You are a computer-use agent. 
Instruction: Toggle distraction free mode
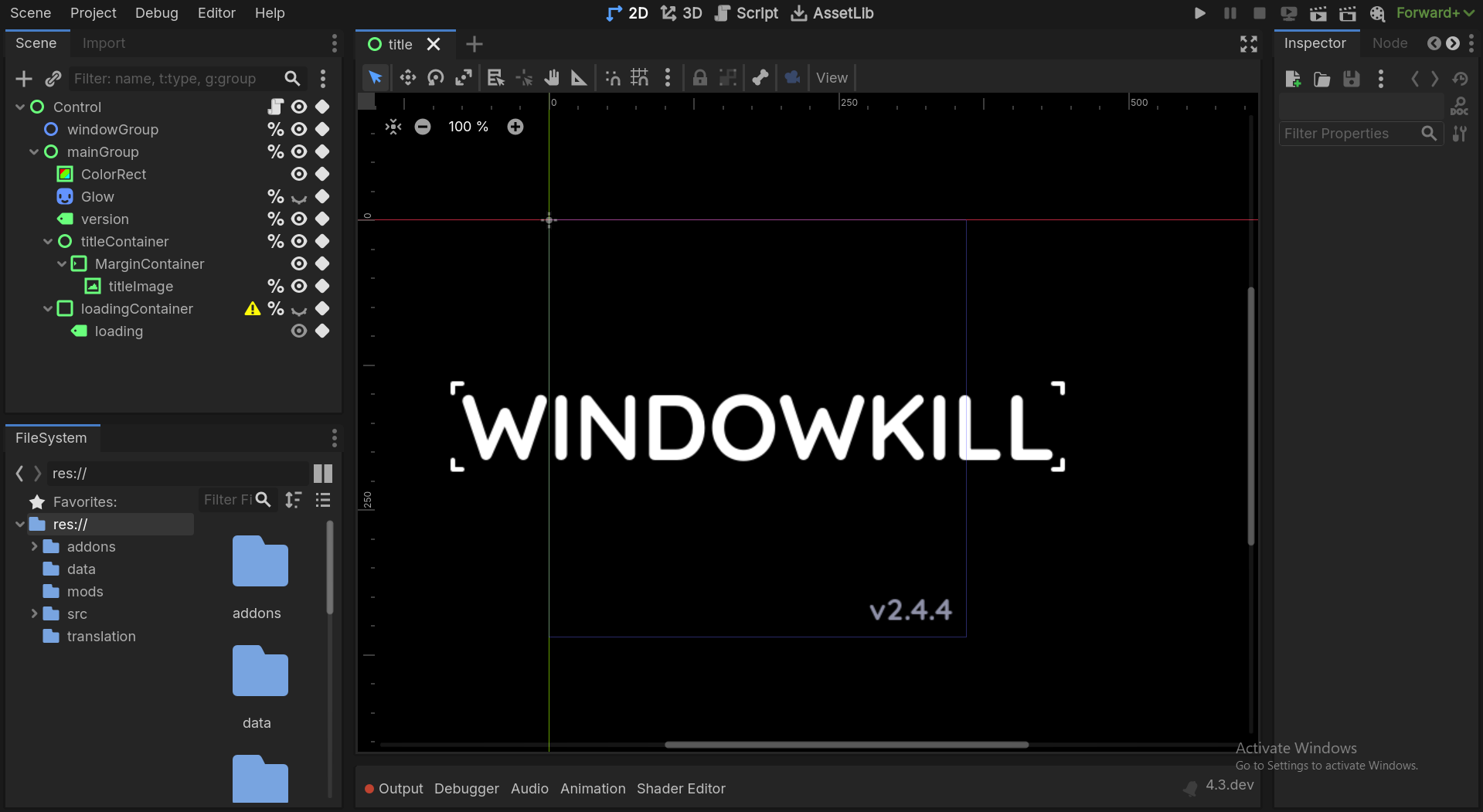coord(1249,44)
